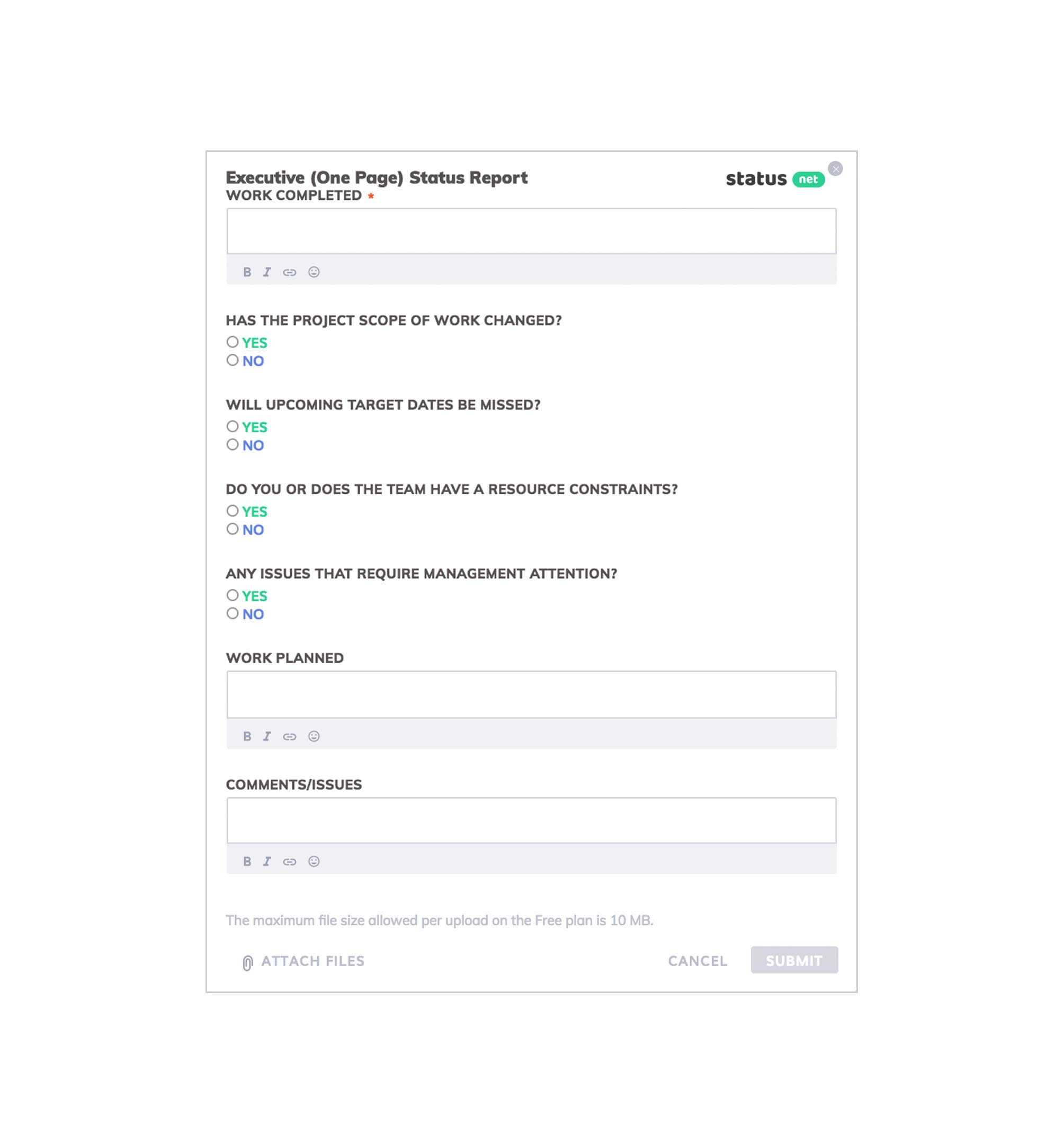
Task: Click the Emoji icon in Work Planned toolbar
Action: coord(313,736)
